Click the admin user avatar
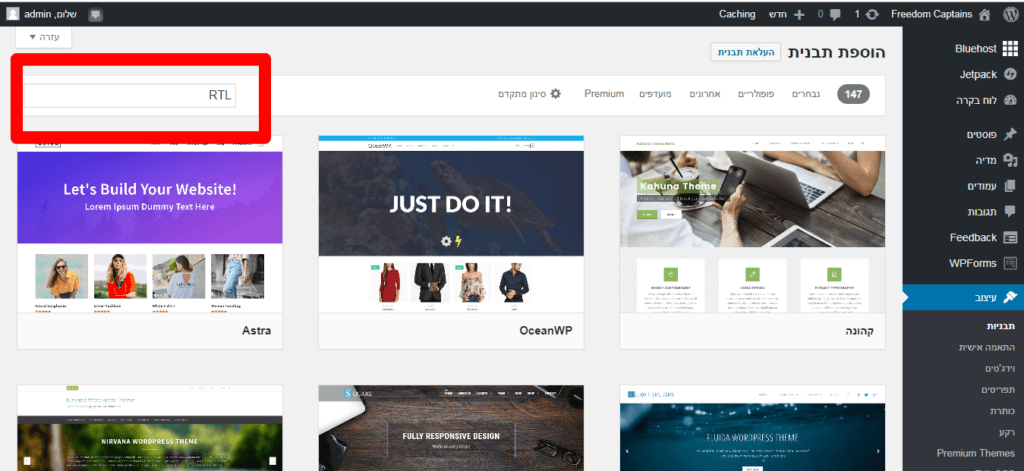Viewport: 1024px width, 471px height. (x=13, y=14)
